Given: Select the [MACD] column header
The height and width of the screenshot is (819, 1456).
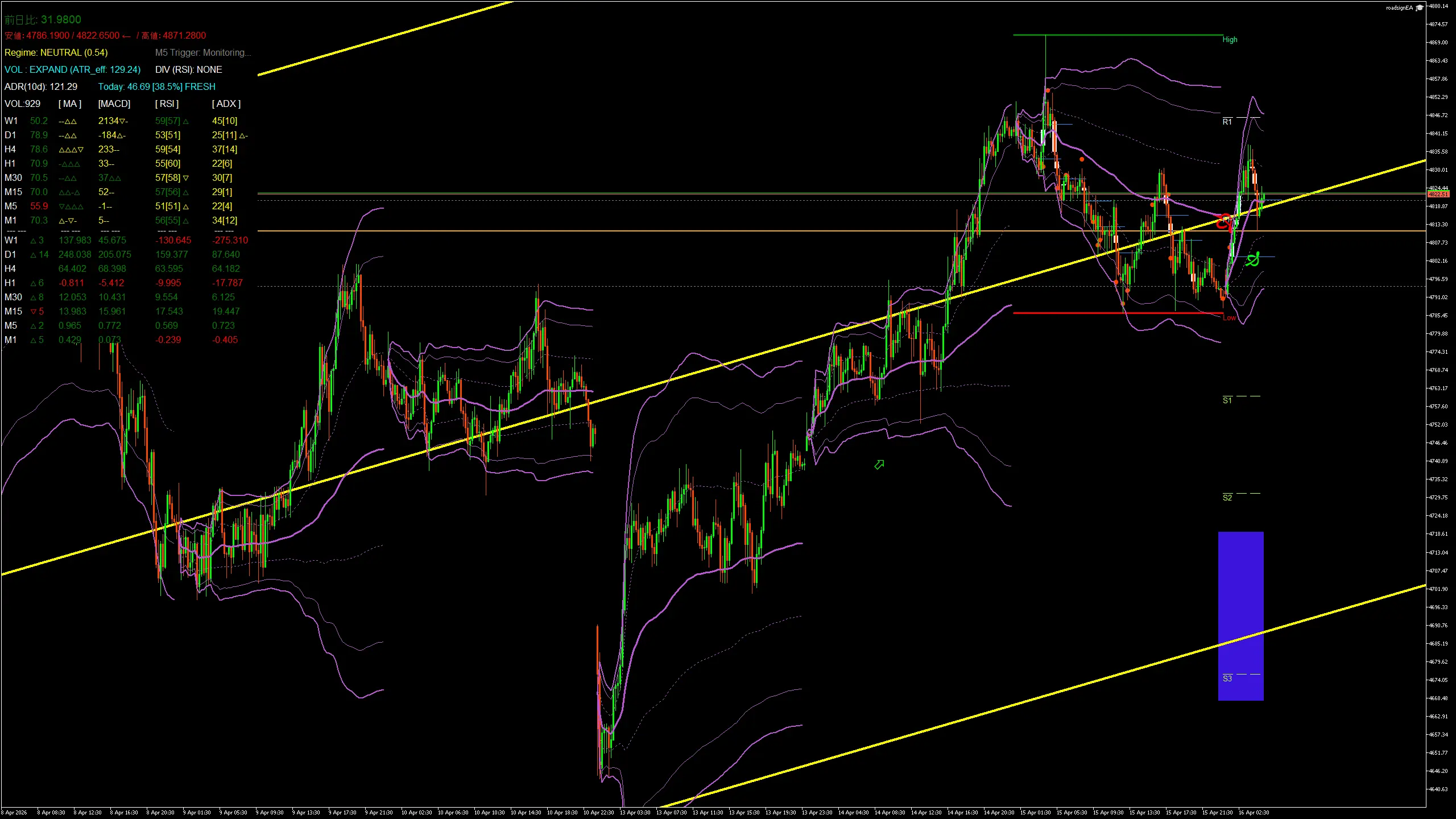Looking at the screenshot, I should coord(113,104).
